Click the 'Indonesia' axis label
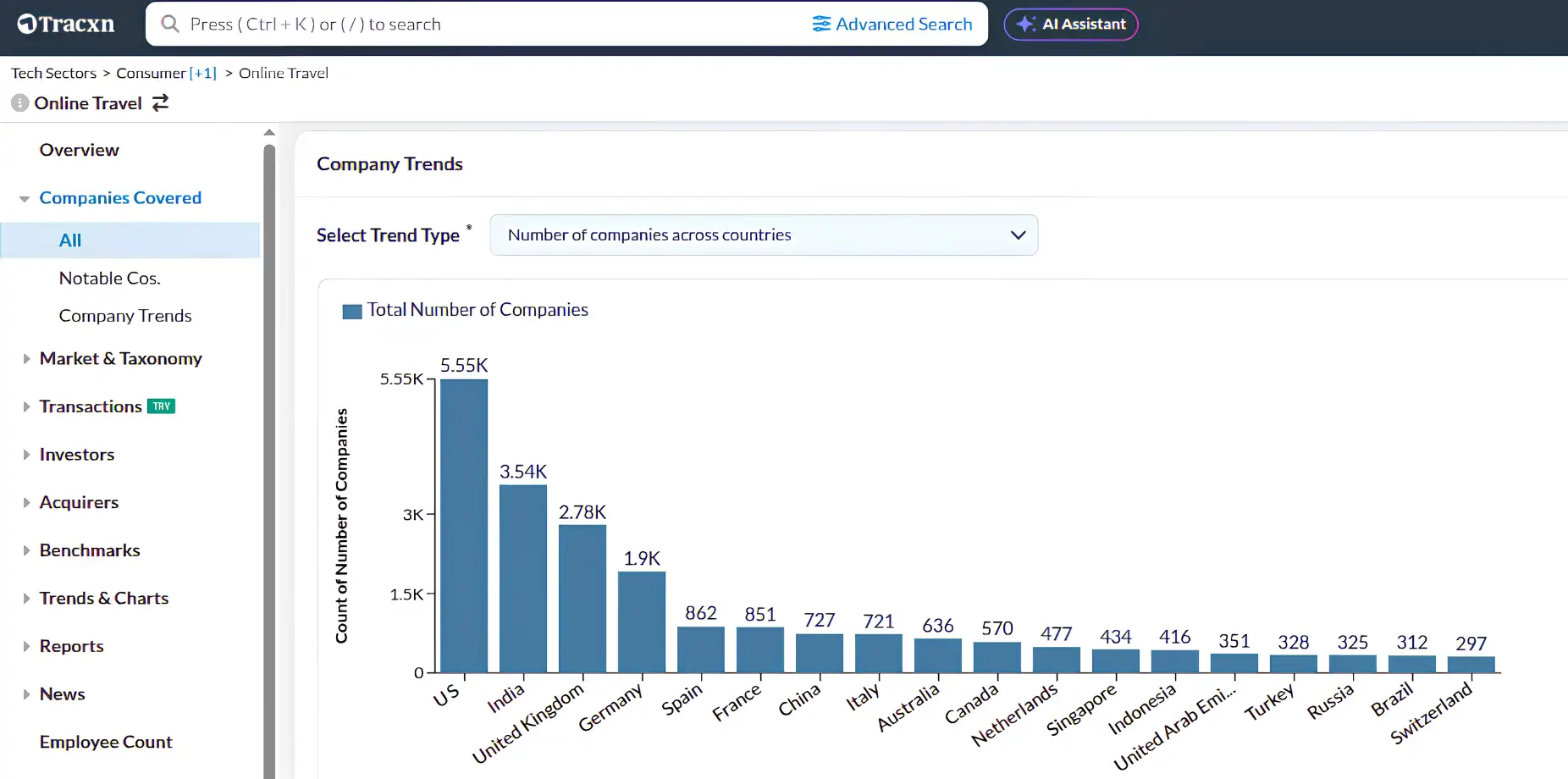 (x=1142, y=709)
